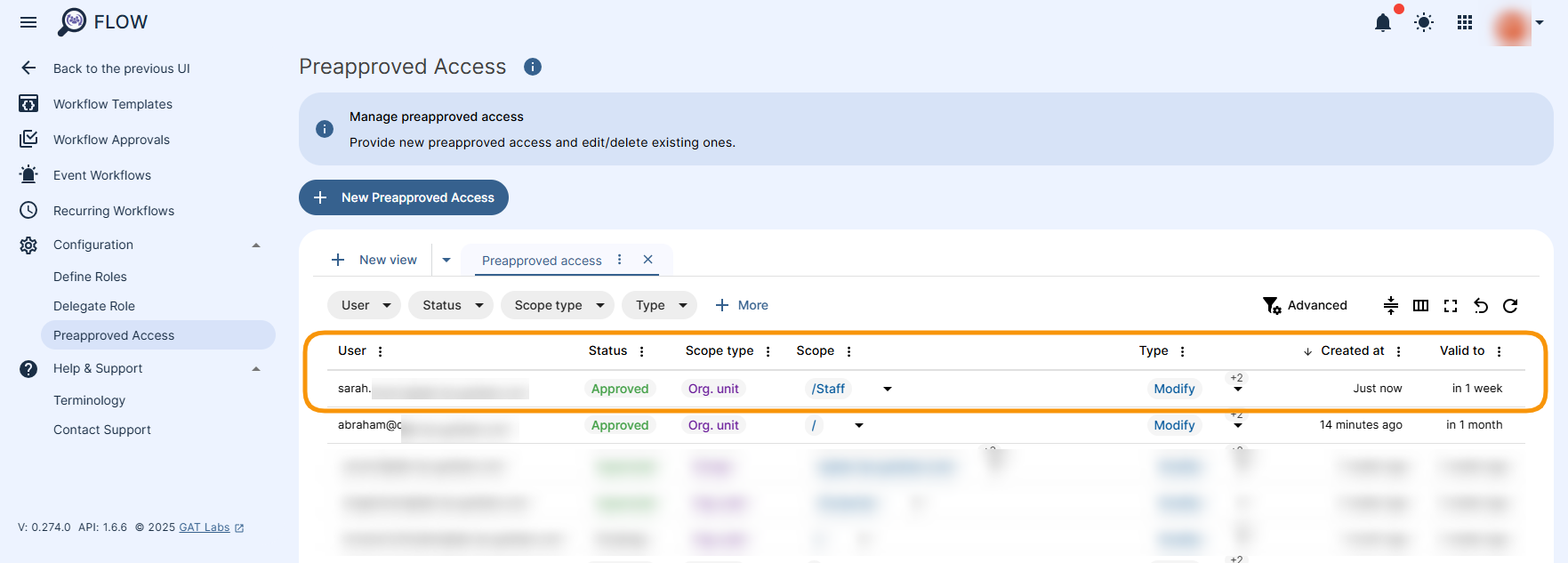1568x563 pixels.
Task: Go to Workflow Approvals in sidebar
Action: (111, 140)
